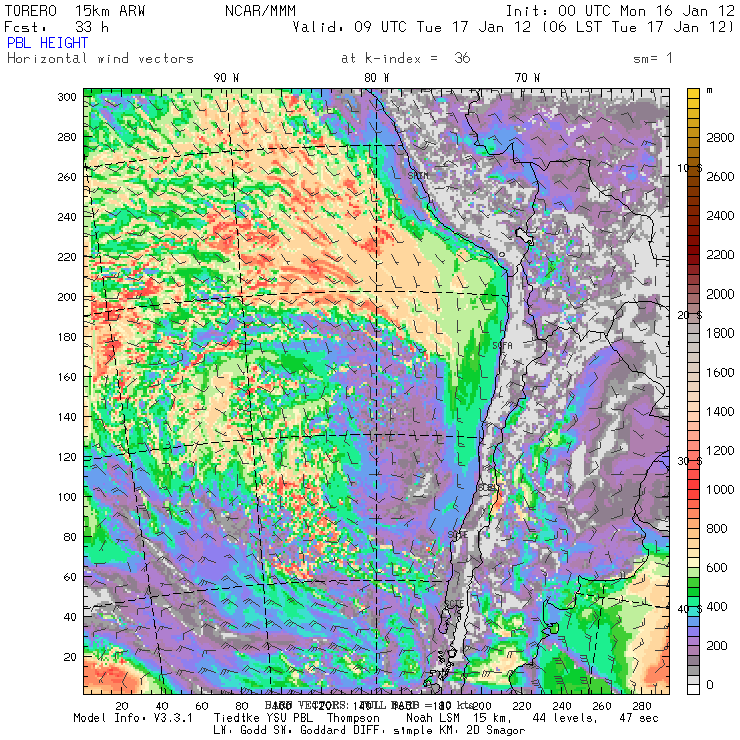Click the 'm' unit label above color bar
The height and width of the screenshot is (740, 740).
[709, 91]
